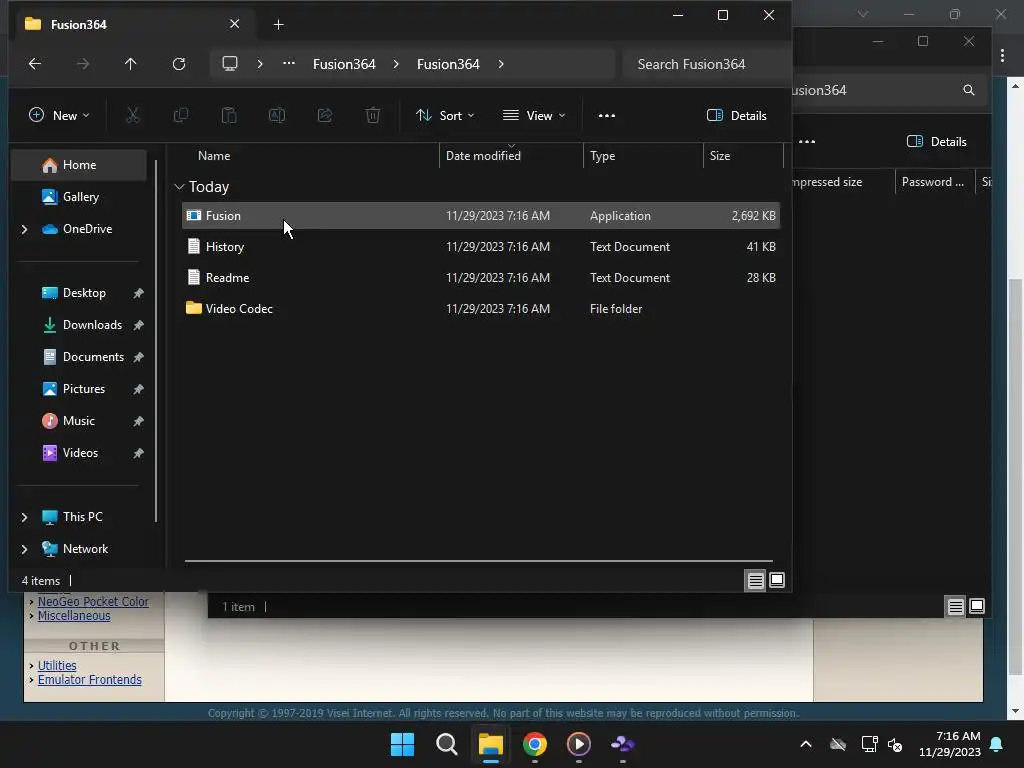Switch to details list view icon
This screenshot has width=1024, height=768.
point(756,580)
